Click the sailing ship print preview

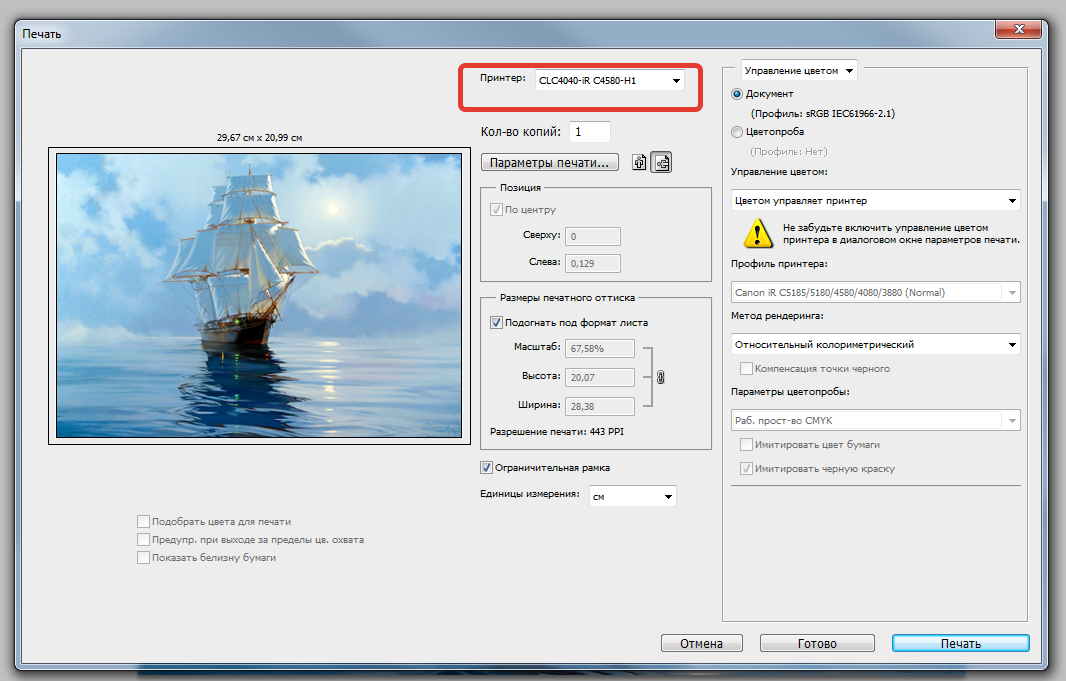coord(259,296)
